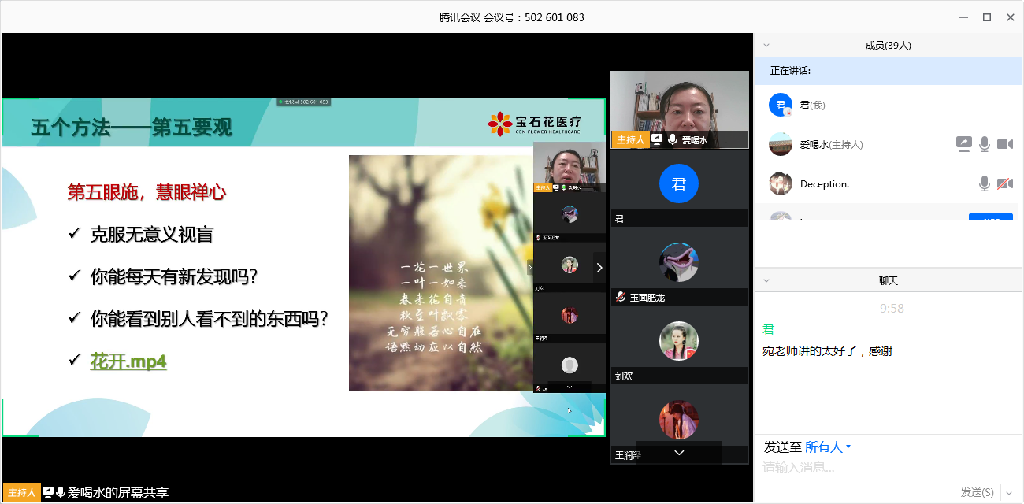Click the microphone icon in 爱喝水 member row
Screen dimensions: 1024x504
click(x=984, y=144)
